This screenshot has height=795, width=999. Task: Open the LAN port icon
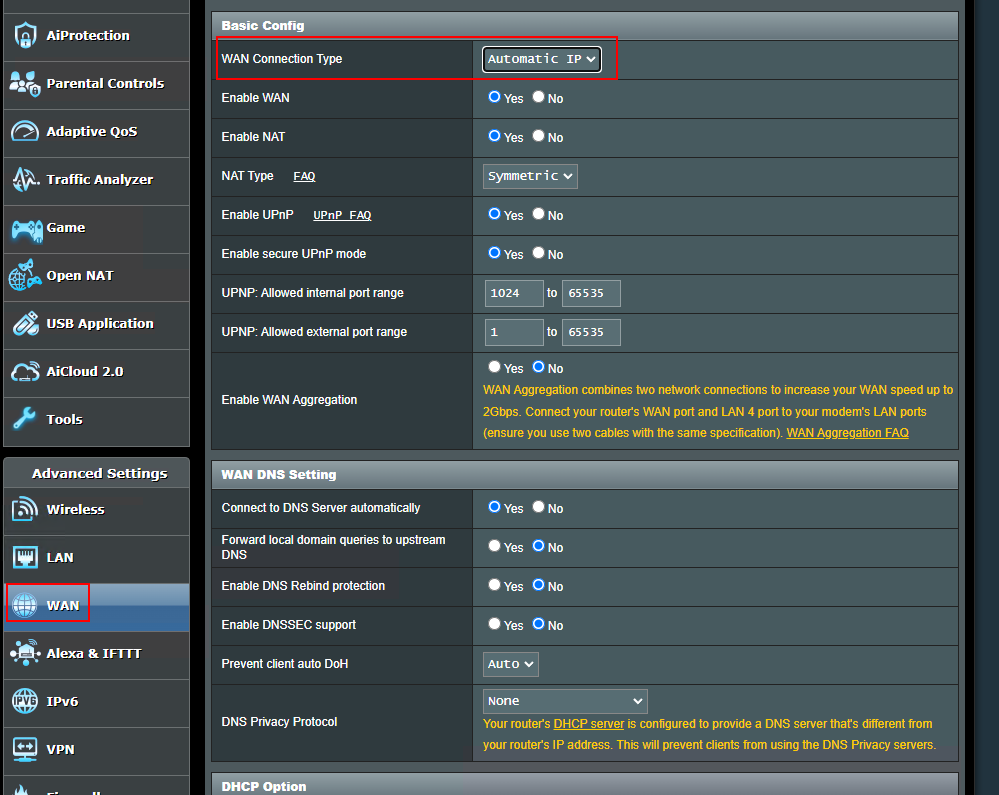click(x=25, y=557)
